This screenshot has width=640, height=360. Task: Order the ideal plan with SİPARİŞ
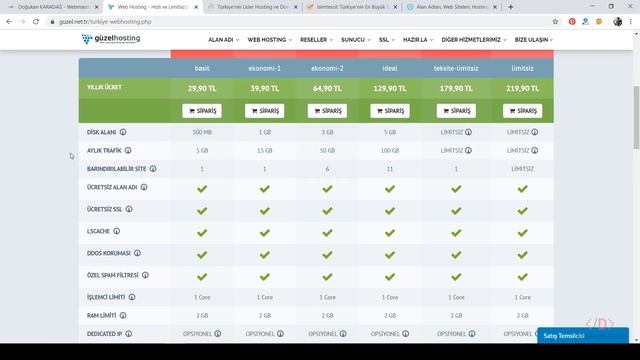[390, 111]
